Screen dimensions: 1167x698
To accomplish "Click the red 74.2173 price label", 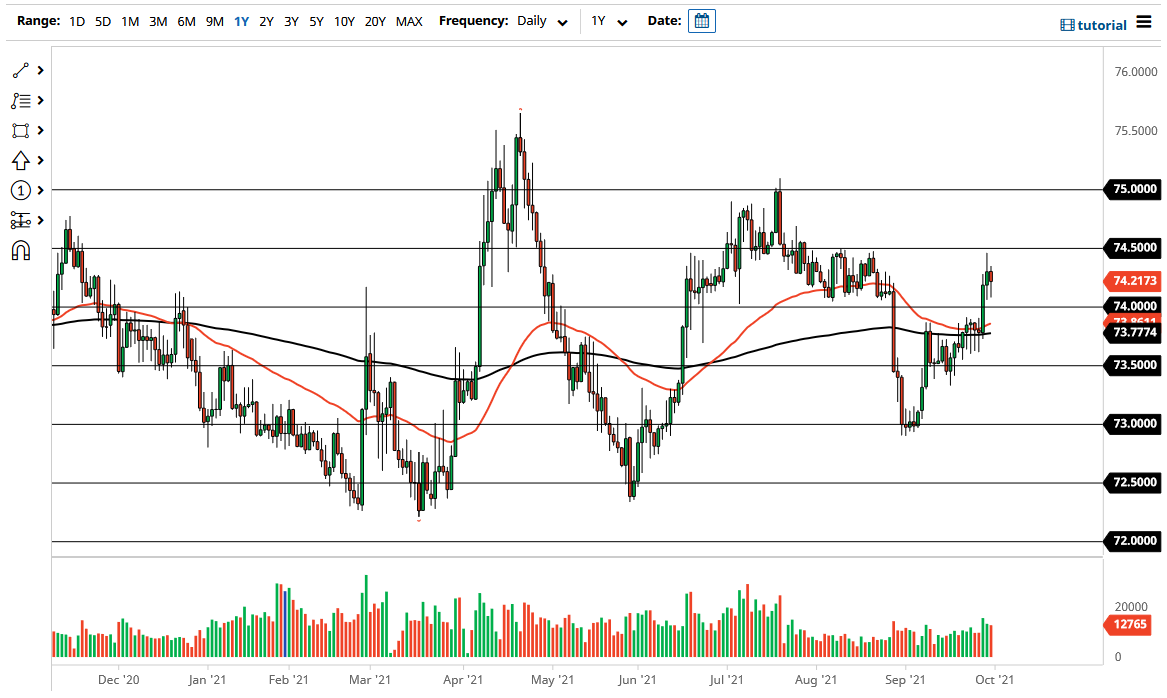I will click(x=1131, y=283).
